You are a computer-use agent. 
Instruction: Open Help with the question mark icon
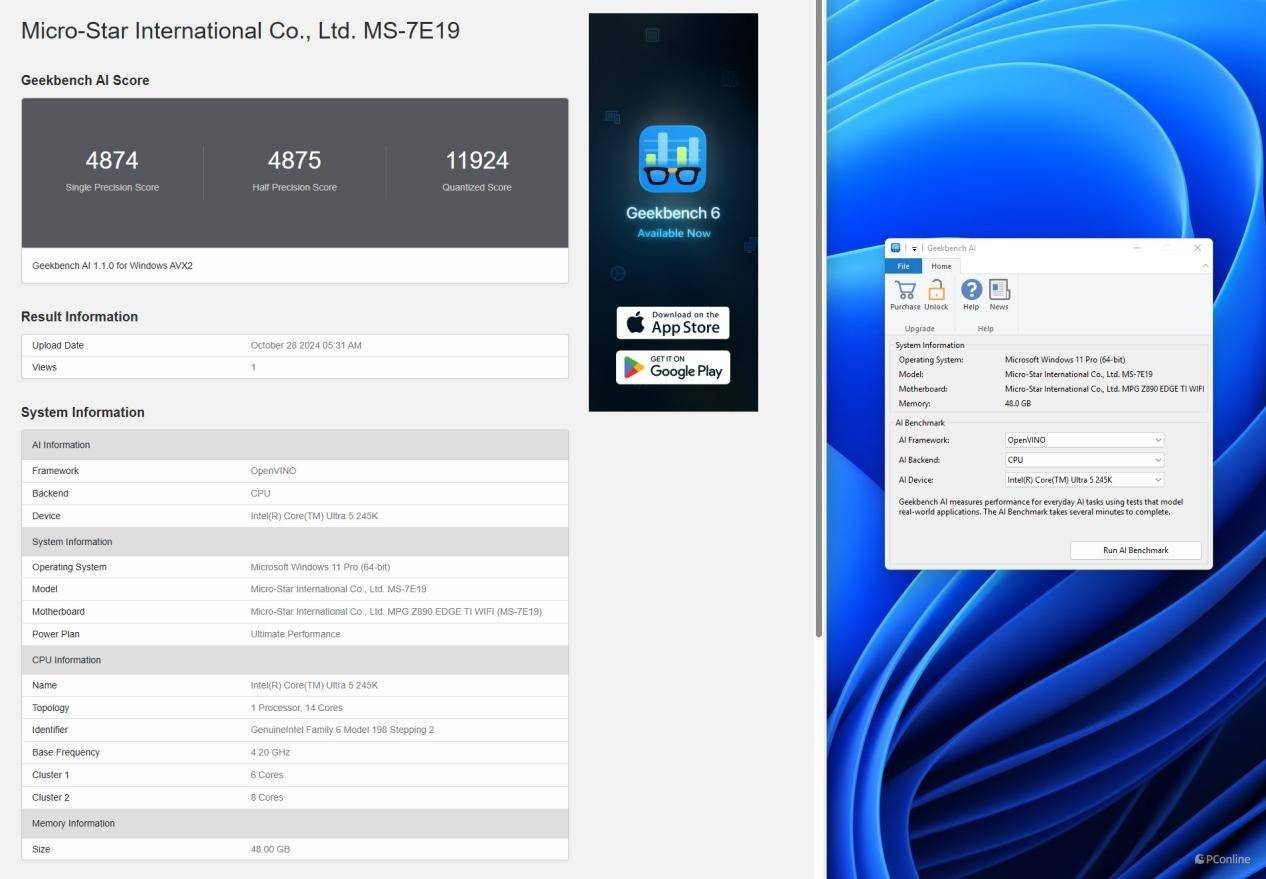coord(971,290)
